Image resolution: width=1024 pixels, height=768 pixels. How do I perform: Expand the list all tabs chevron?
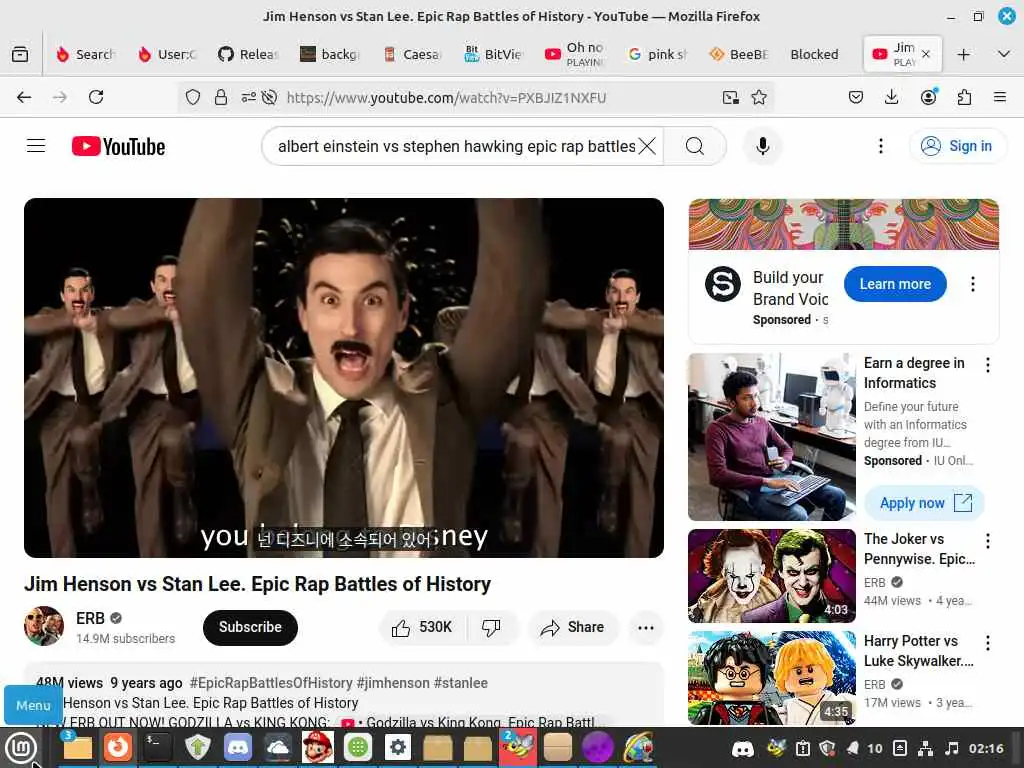point(1004,54)
